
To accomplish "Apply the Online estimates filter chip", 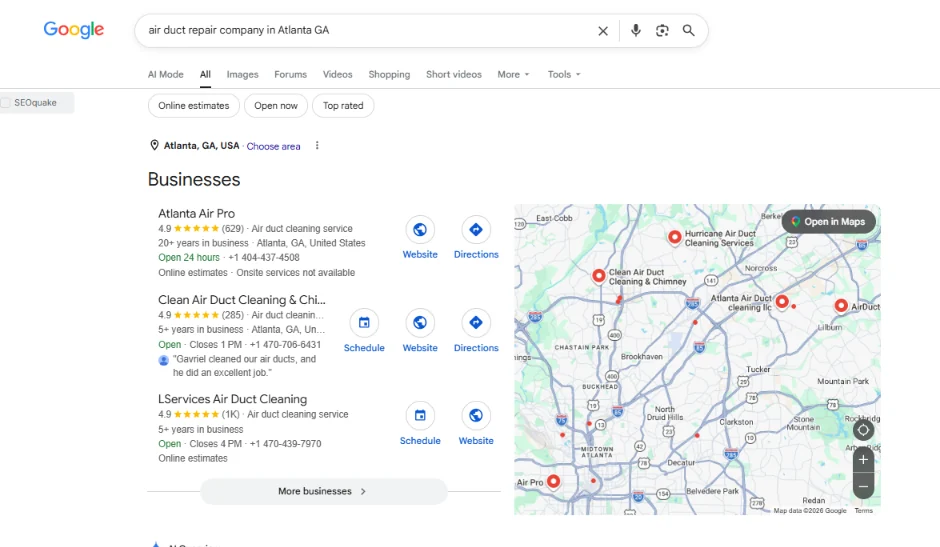I will coord(194,106).
